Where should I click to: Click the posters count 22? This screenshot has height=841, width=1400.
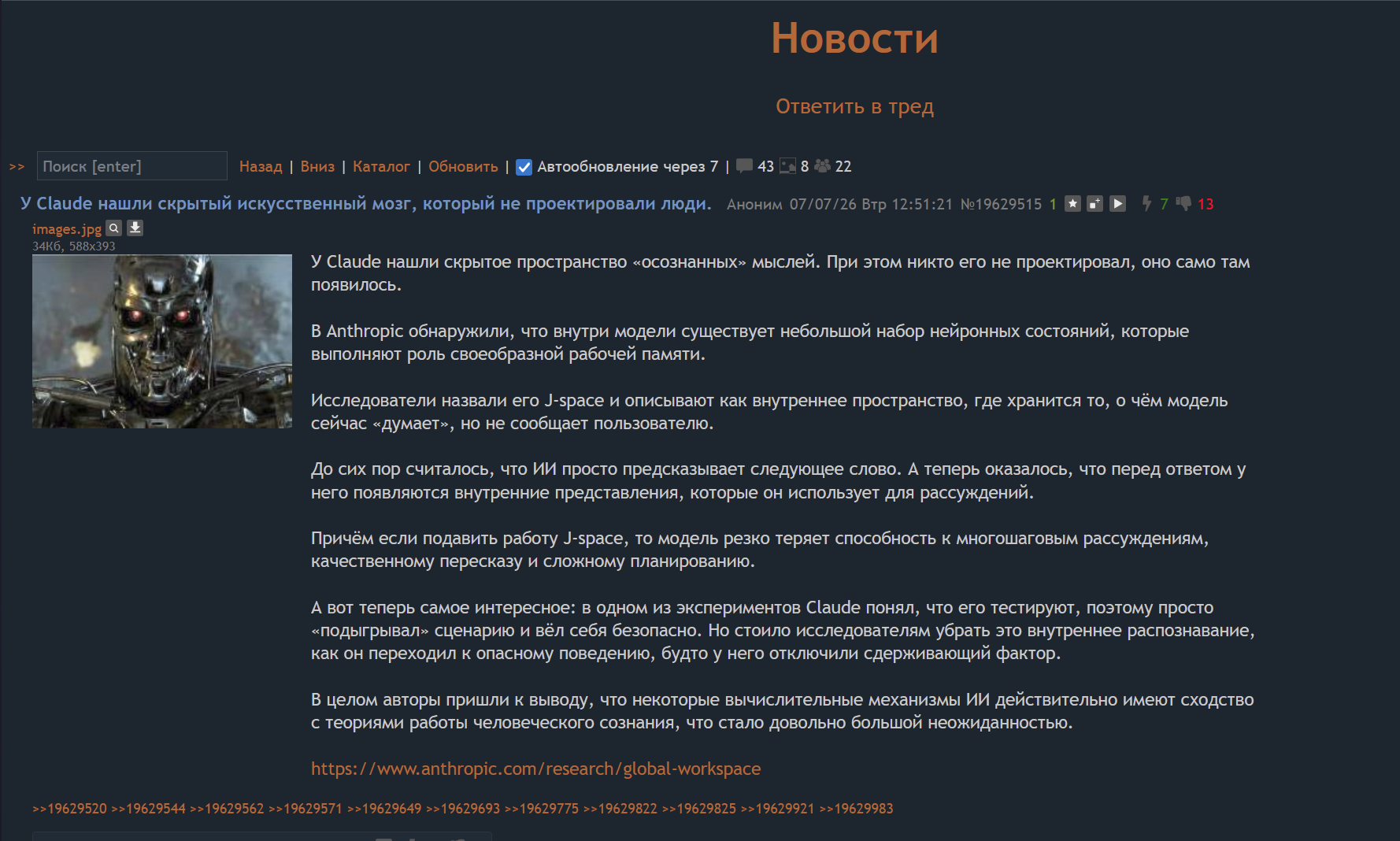[843, 167]
